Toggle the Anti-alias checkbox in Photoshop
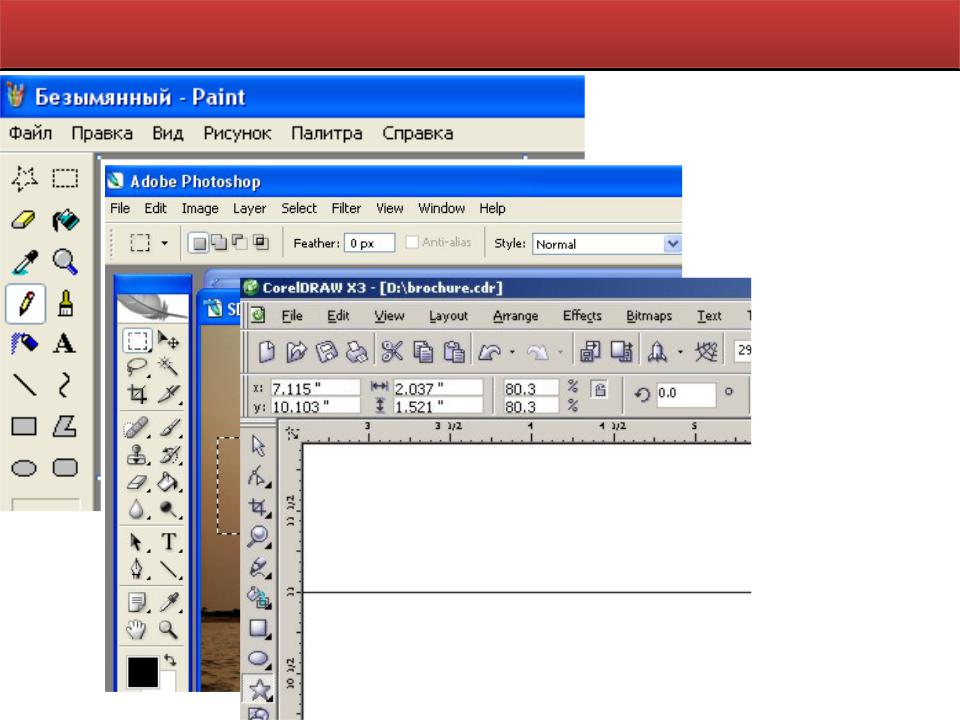The height and width of the screenshot is (720, 960). [411, 242]
